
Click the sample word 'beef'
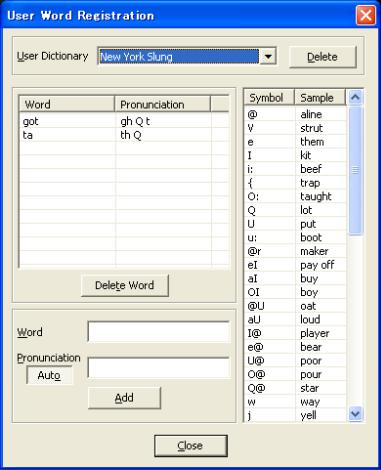pyautogui.click(x=311, y=169)
